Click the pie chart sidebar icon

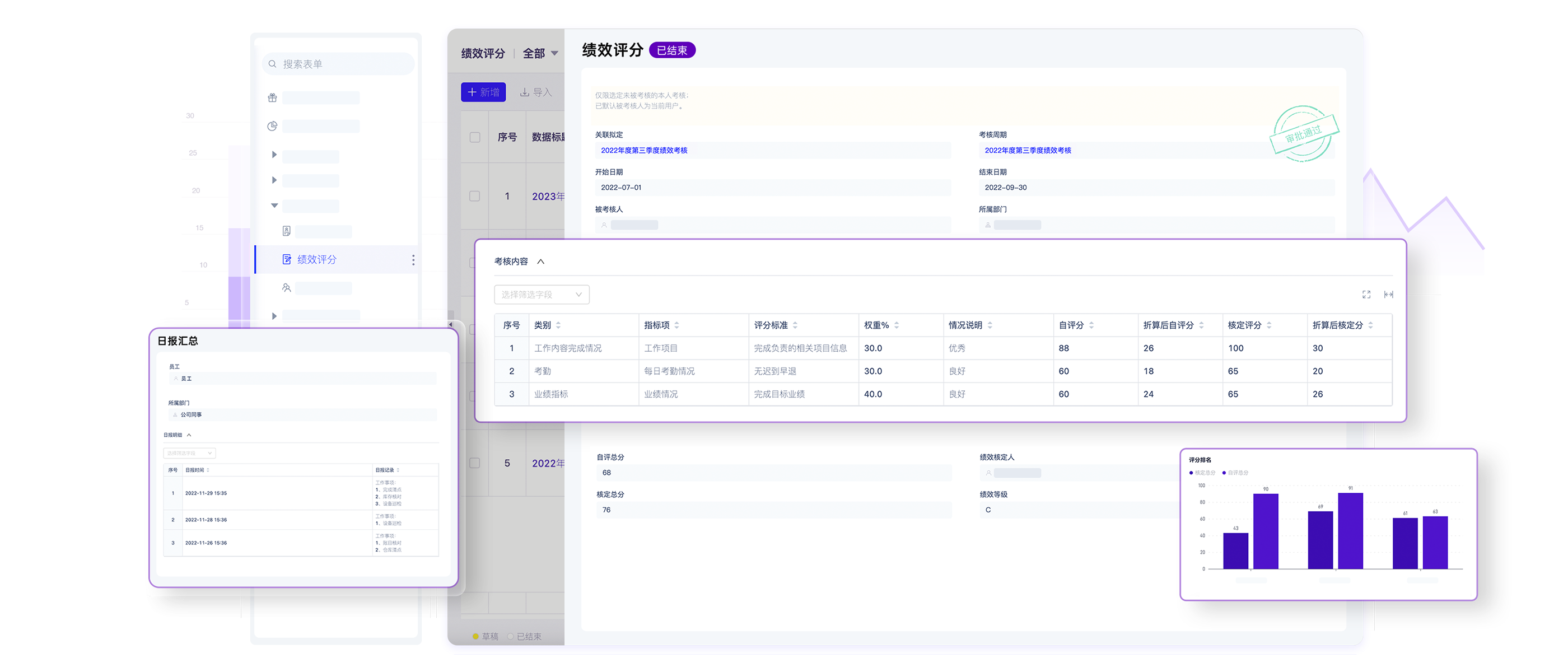pos(272,126)
